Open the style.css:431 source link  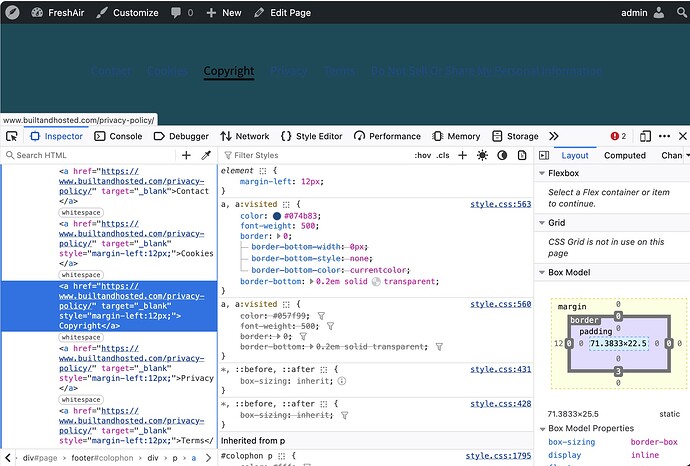click(500, 369)
